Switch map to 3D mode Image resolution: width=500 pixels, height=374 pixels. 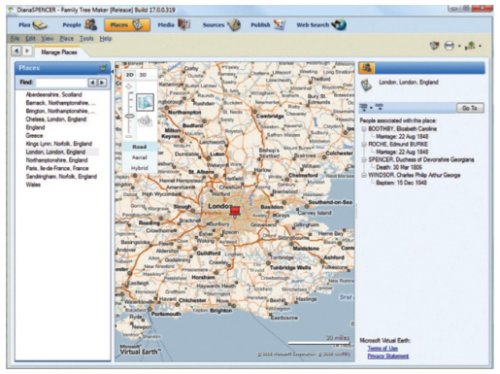pyautogui.click(x=143, y=75)
